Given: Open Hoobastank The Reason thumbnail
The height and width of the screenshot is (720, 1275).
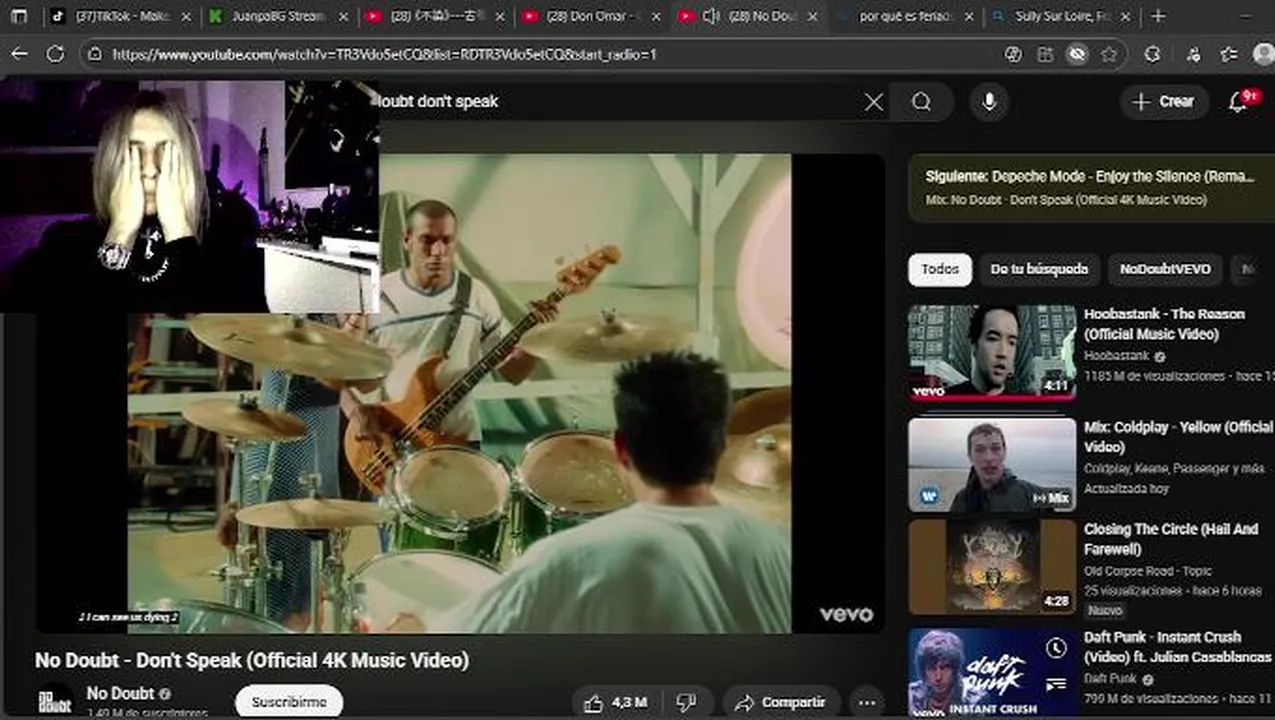Looking at the screenshot, I should coord(992,353).
